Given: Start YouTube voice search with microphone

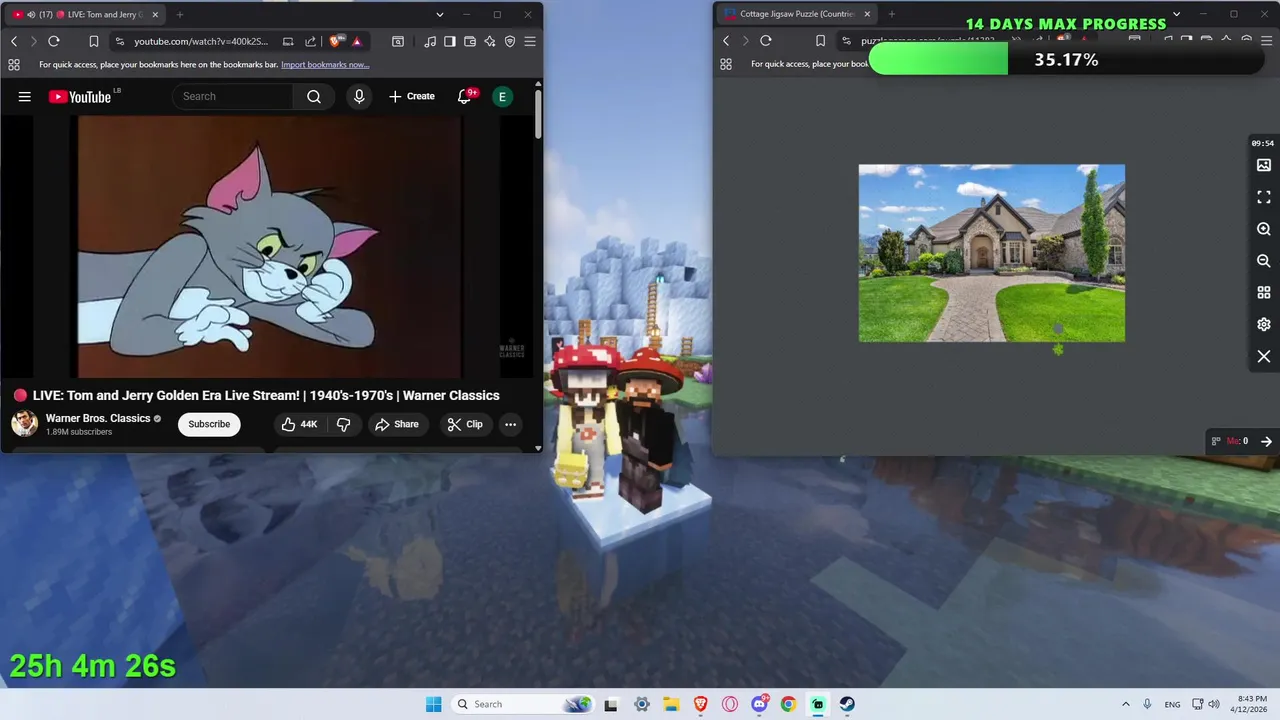Looking at the screenshot, I should (359, 96).
